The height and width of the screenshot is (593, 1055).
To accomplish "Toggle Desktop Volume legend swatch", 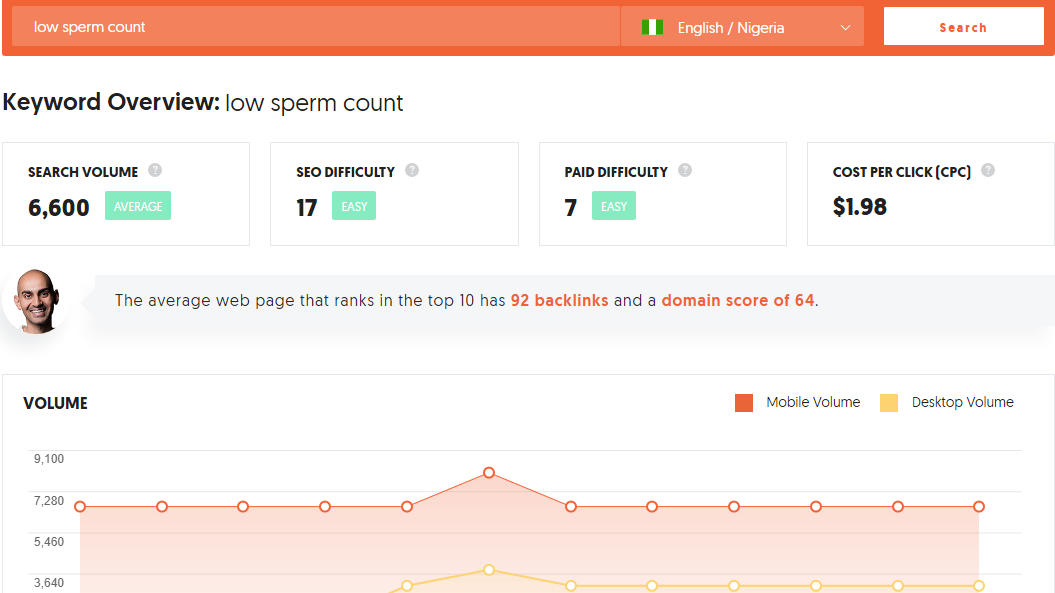I will pos(889,403).
